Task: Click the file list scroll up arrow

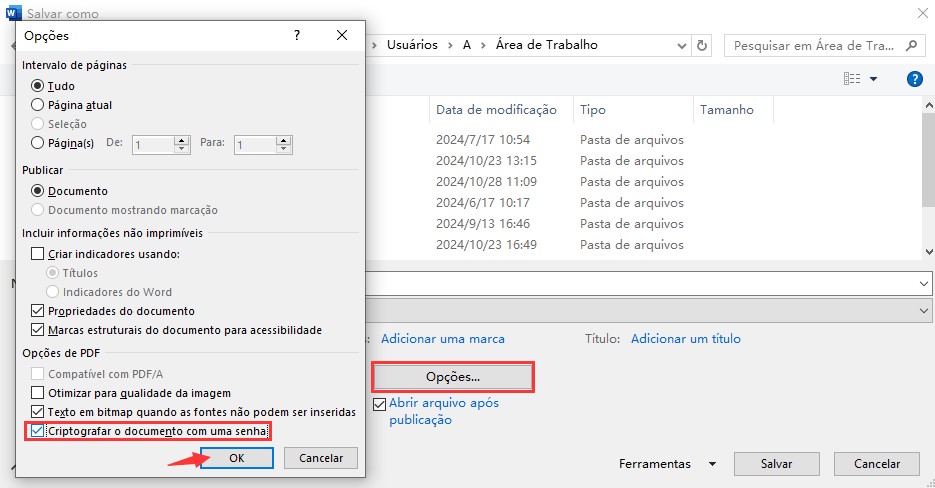Action: (x=928, y=105)
